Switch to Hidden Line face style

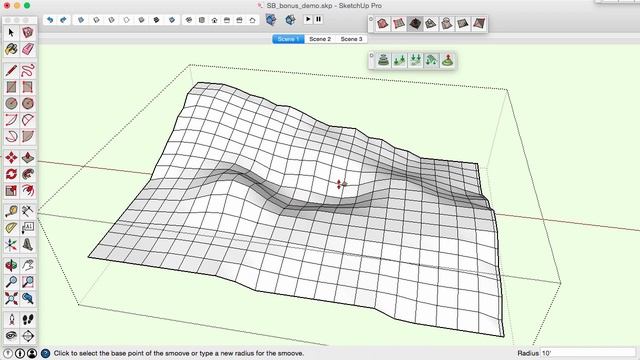click(x=127, y=20)
